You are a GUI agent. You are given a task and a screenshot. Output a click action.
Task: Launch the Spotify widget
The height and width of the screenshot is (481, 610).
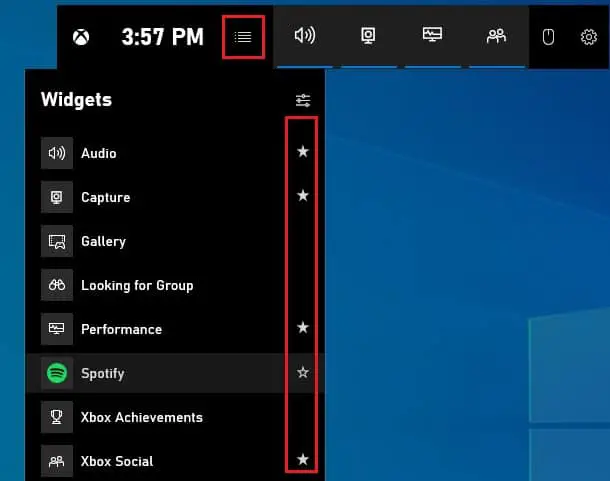point(175,373)
